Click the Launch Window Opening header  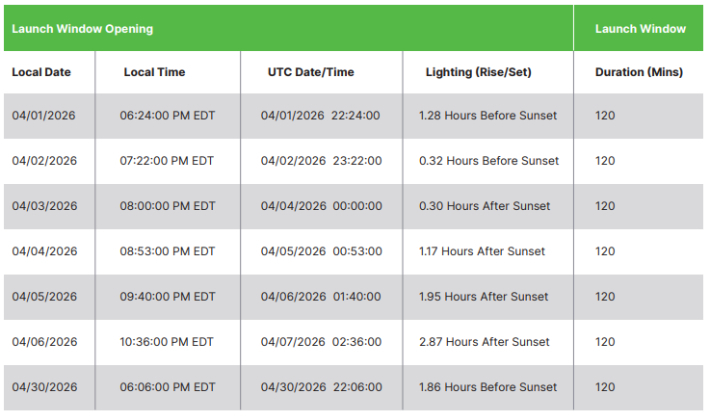[82, 29]
